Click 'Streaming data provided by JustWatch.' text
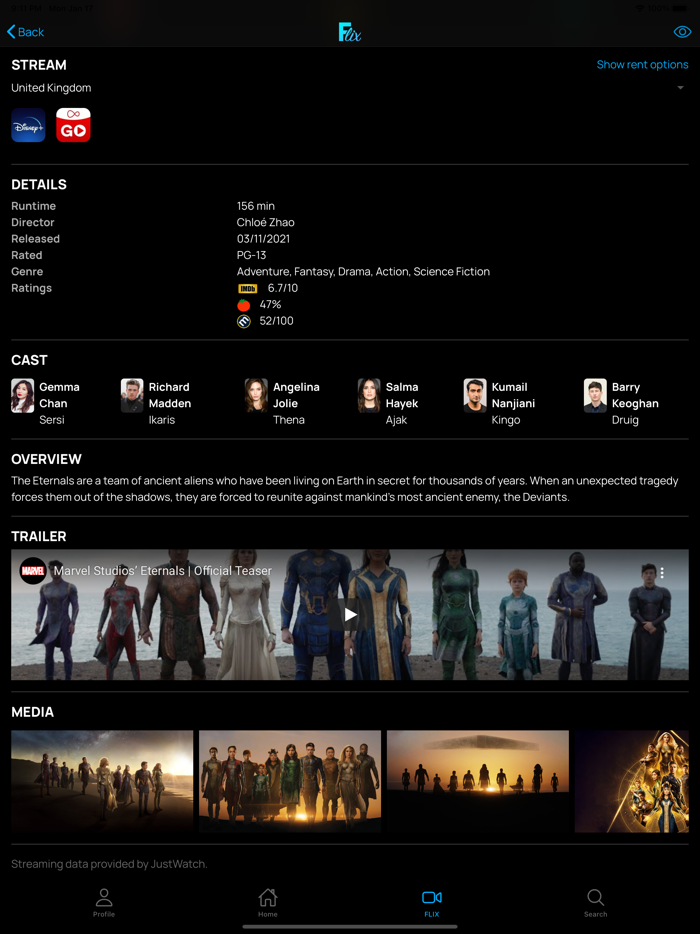 [x=109, y=864]
